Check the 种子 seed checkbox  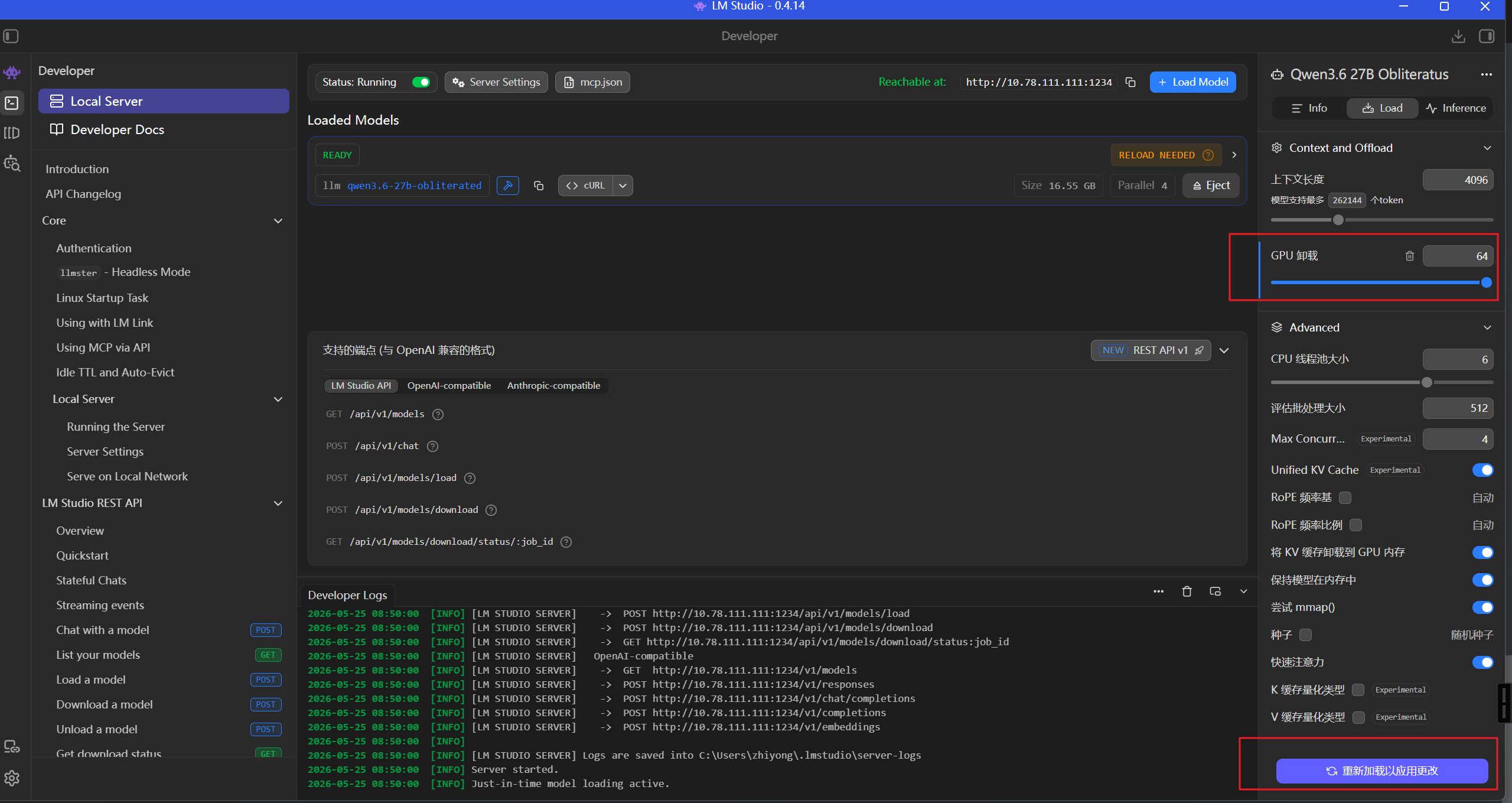click(x=1306, y=635)
